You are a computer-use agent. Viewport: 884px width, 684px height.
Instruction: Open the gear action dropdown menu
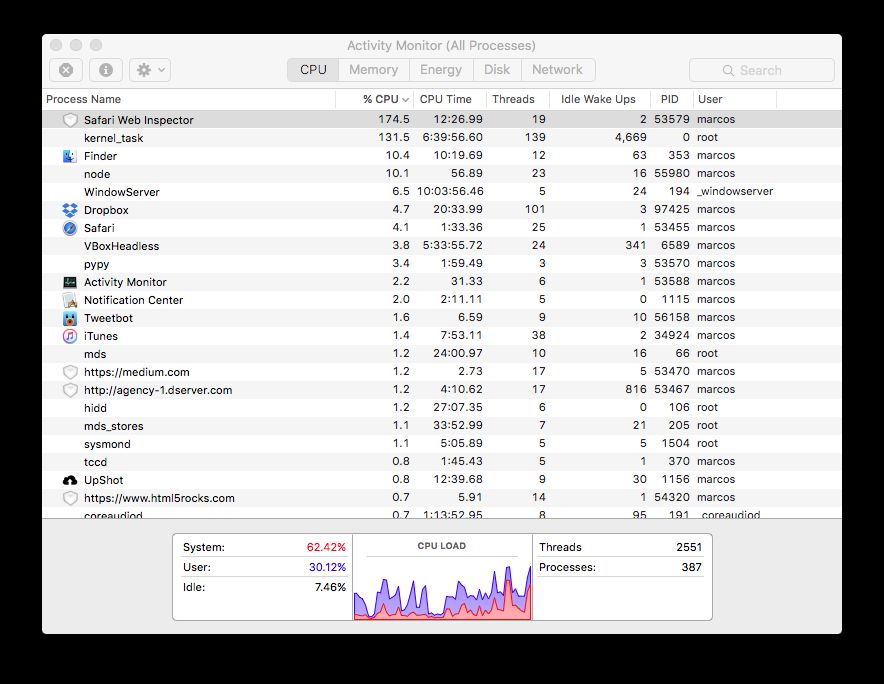[x=149, y=70]
